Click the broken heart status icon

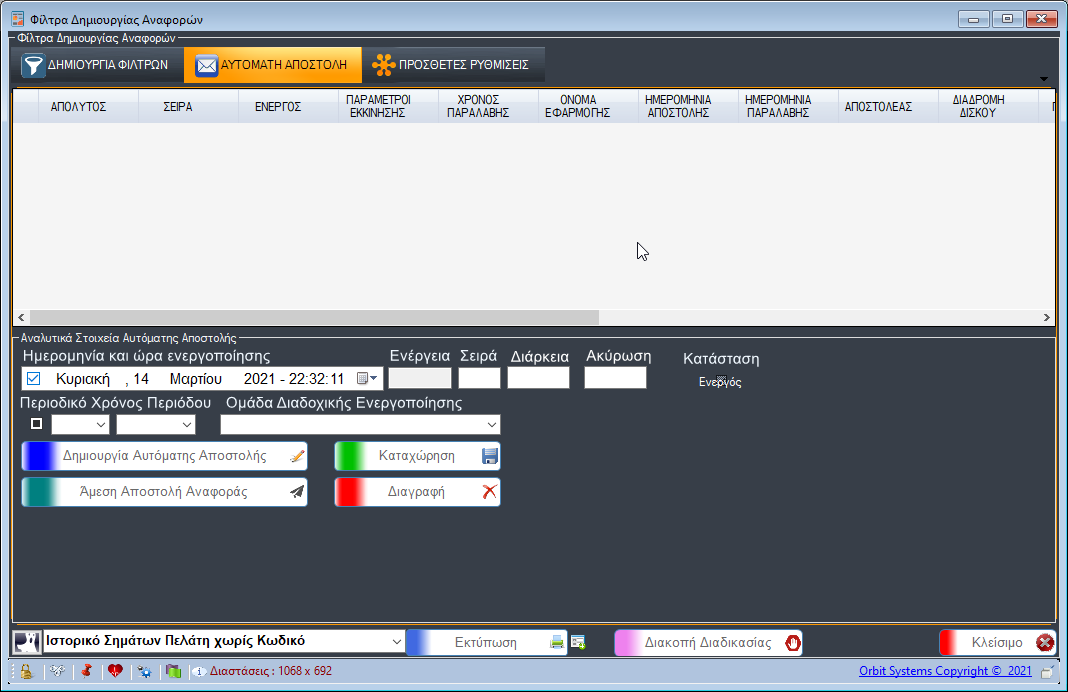coord(115,671)
